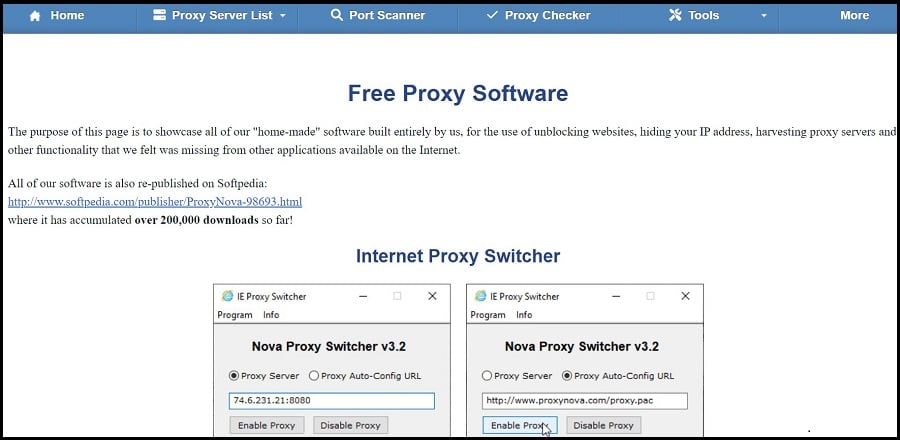Image resolution: width=900 pixels, height=440 pixels.
Task: Click the proxy.pac URL input field
Action: click(x=584, y=400)
